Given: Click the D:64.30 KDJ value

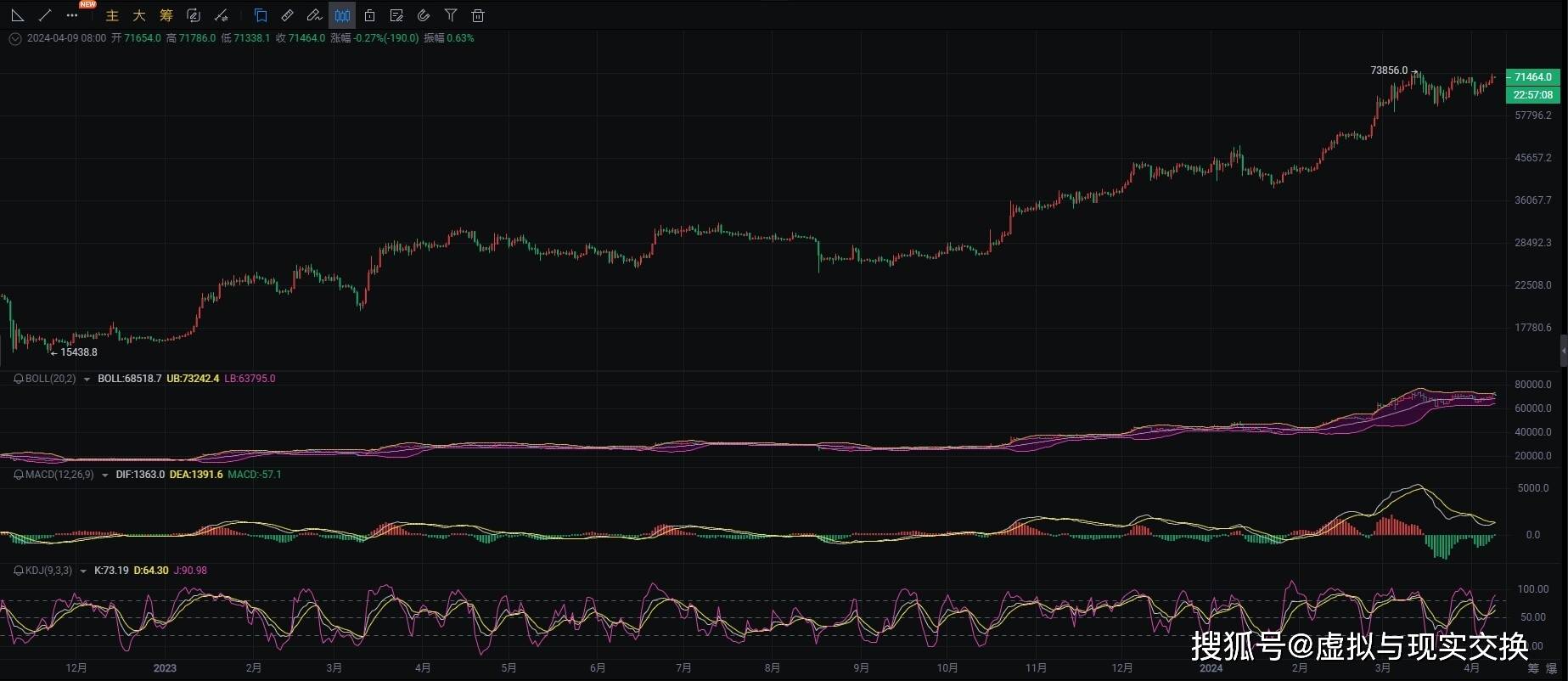Looking at the screenshot, I should tap(151, 571).
